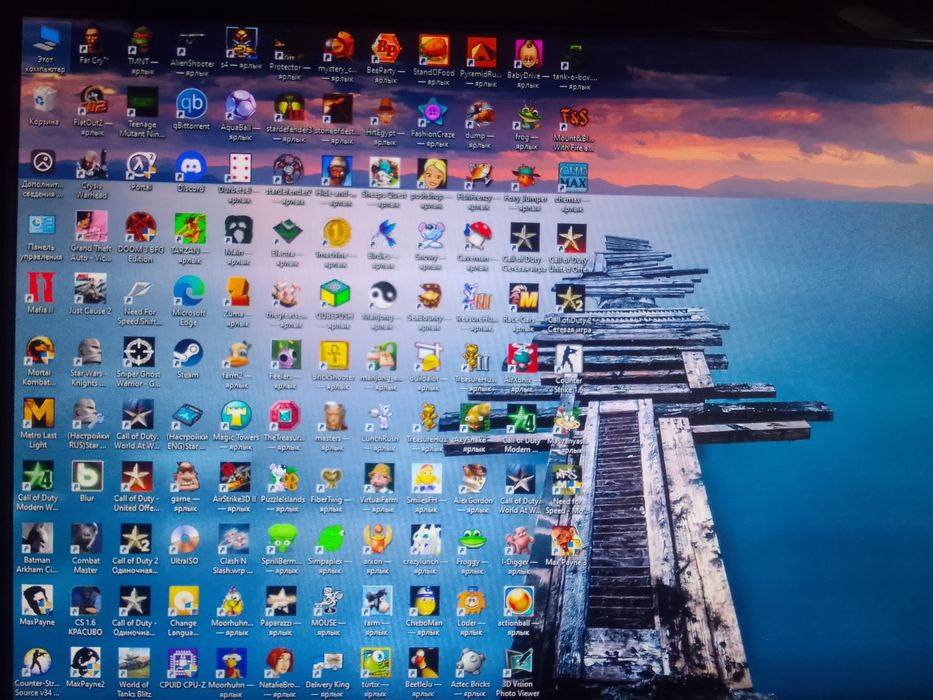Open the MaxPayne2 shortcut
The width and height of the screenshot is (933, 700).
pyautogui.click(x=85, y=662)
